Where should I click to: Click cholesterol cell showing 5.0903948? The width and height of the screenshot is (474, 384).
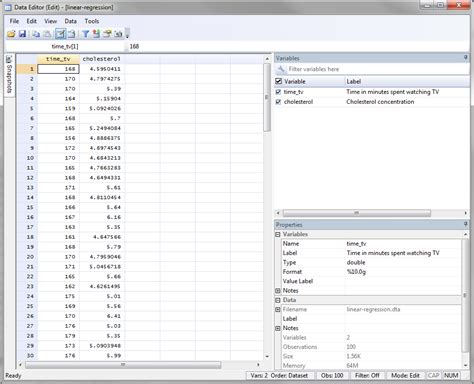click(x=102, y=346)
